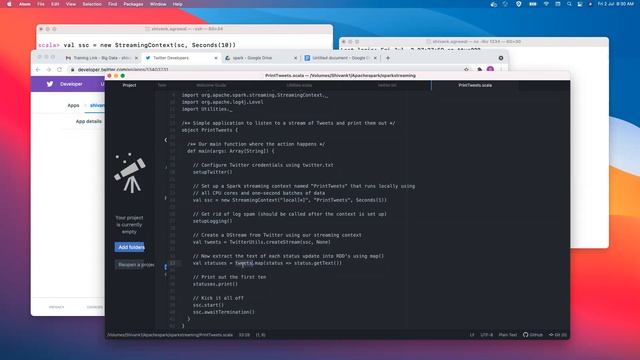This screenshot has width=640, height=360.
Task: Open the Help menu in menu bar
Action: tap(178, 4)
